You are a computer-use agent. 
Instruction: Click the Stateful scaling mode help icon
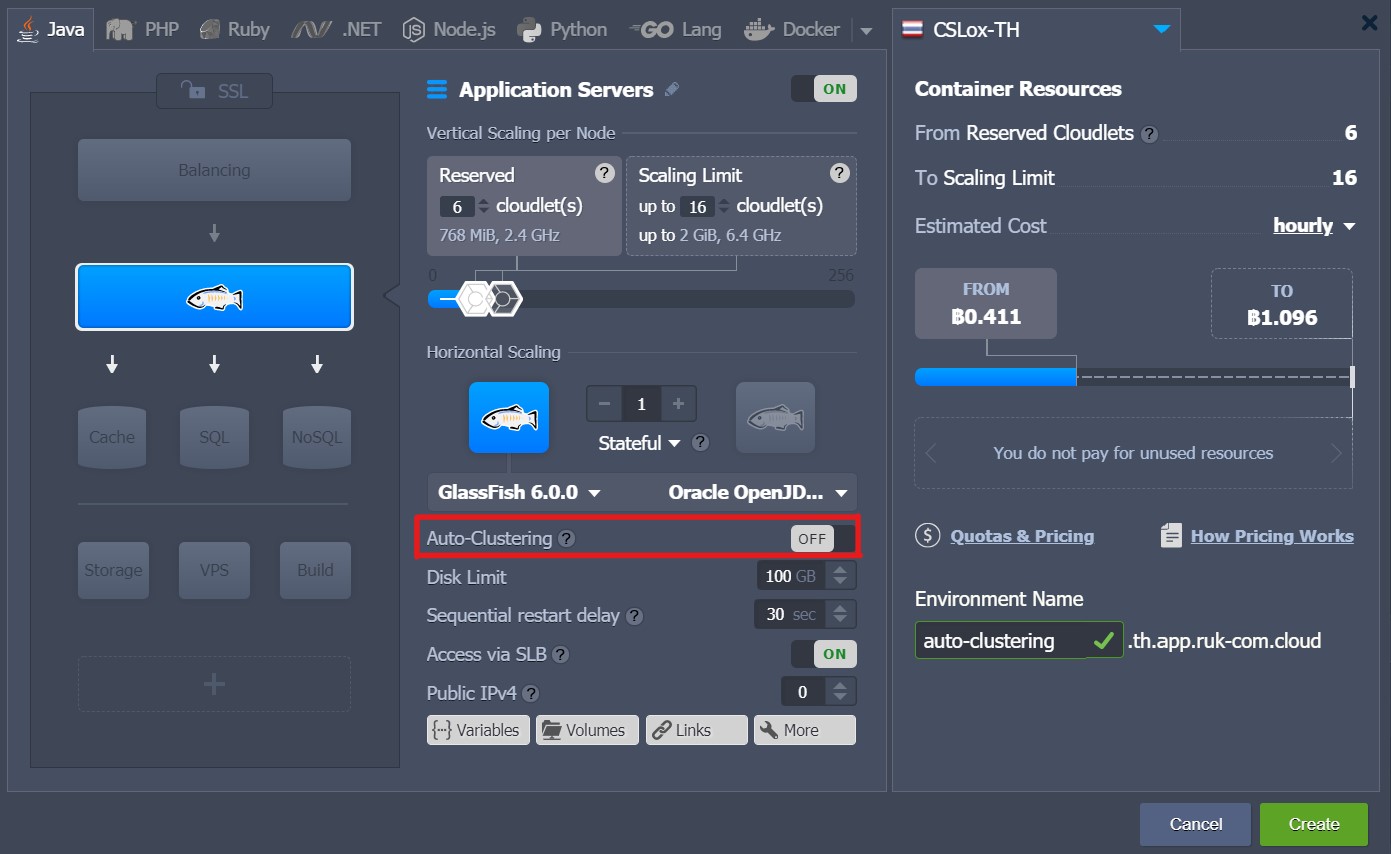(701, 442)
